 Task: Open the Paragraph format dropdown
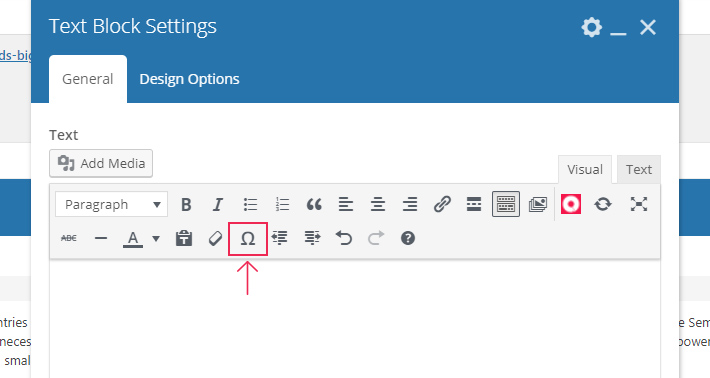pyautogui.click(x=111, y=205)
